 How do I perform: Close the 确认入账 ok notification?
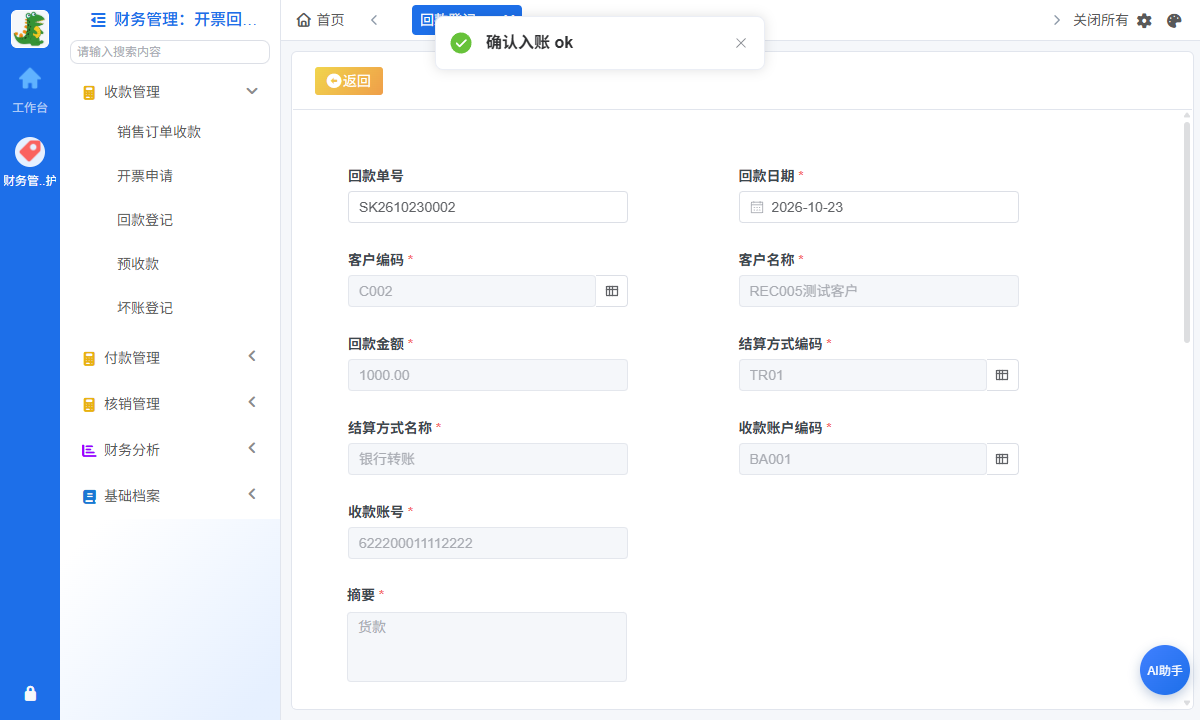pyautogui.click(x=741, y=43)
